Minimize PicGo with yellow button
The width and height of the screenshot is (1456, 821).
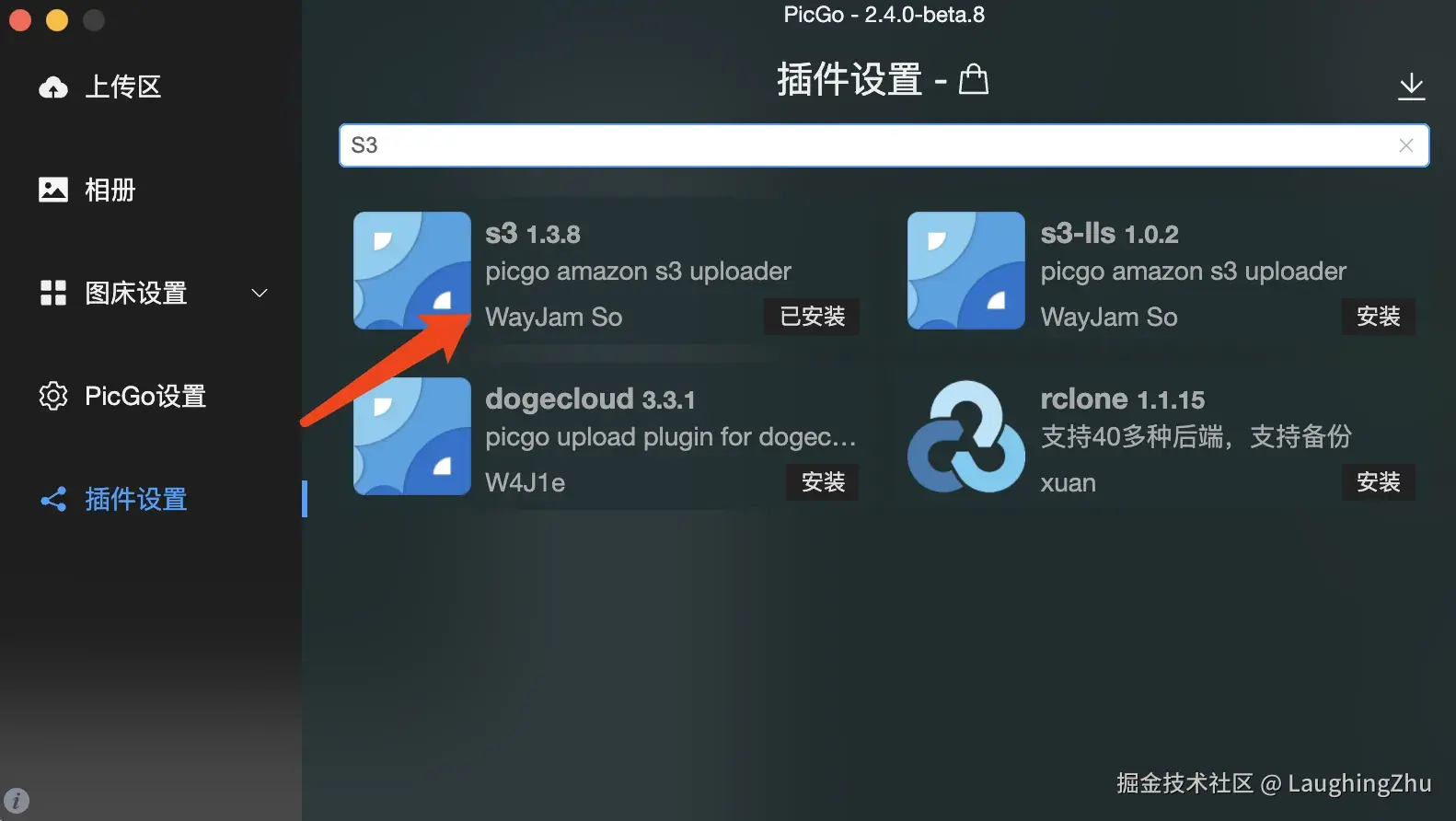[x=57, y=20]
